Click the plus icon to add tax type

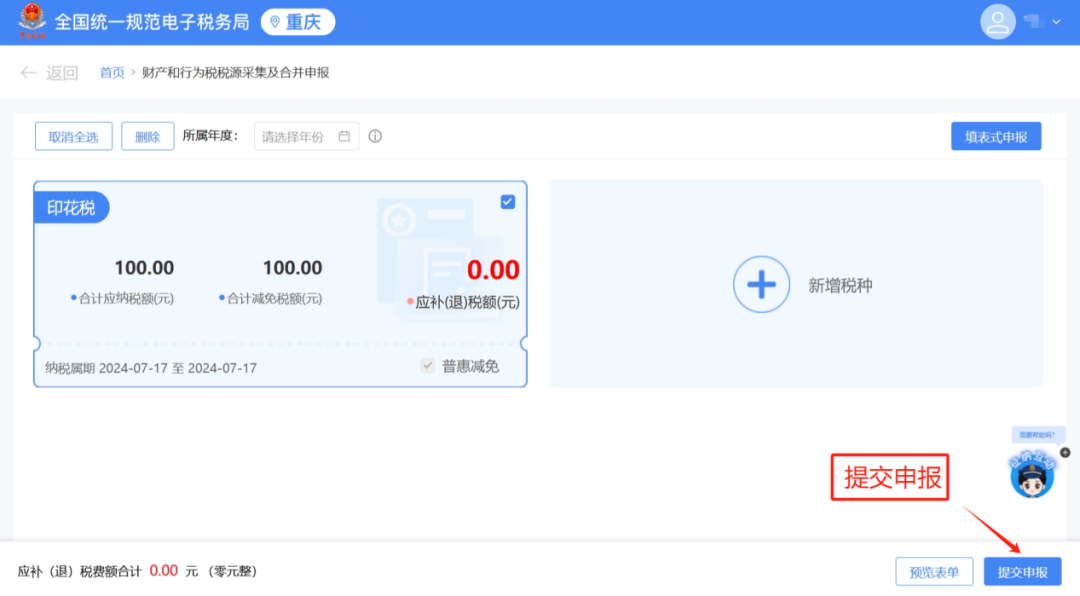[x=761, y=285]
